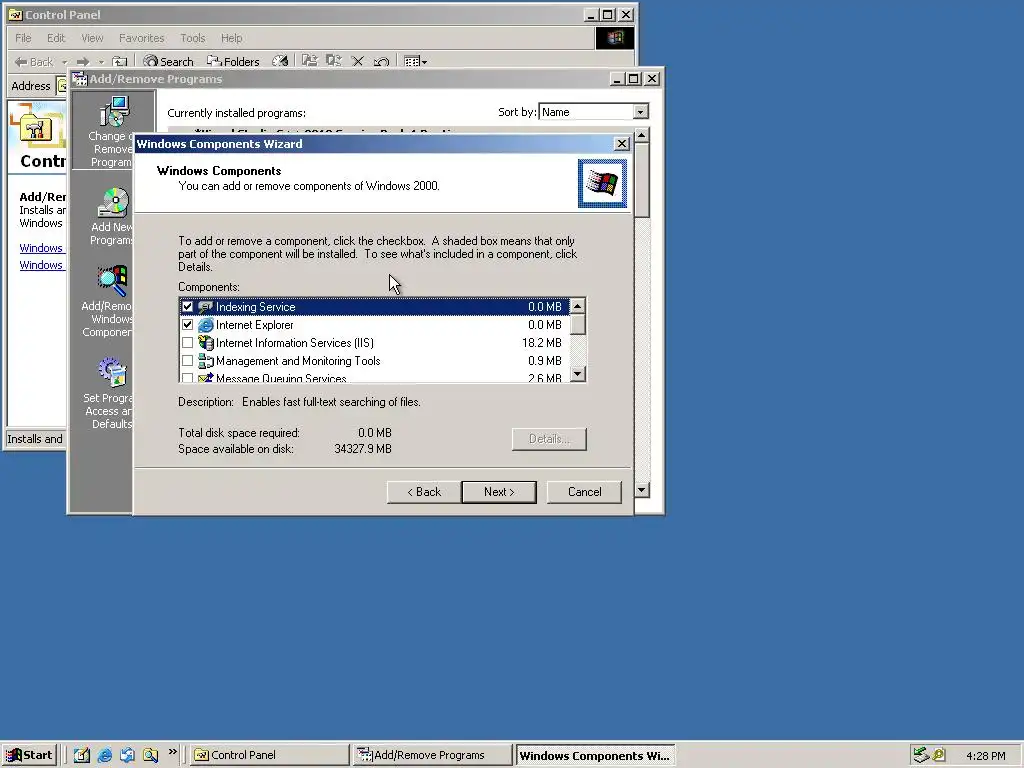The width and height of the screenshot is (1024, 768).
Task: Click Management and Monitoring Tools icon
Action: 206,360
